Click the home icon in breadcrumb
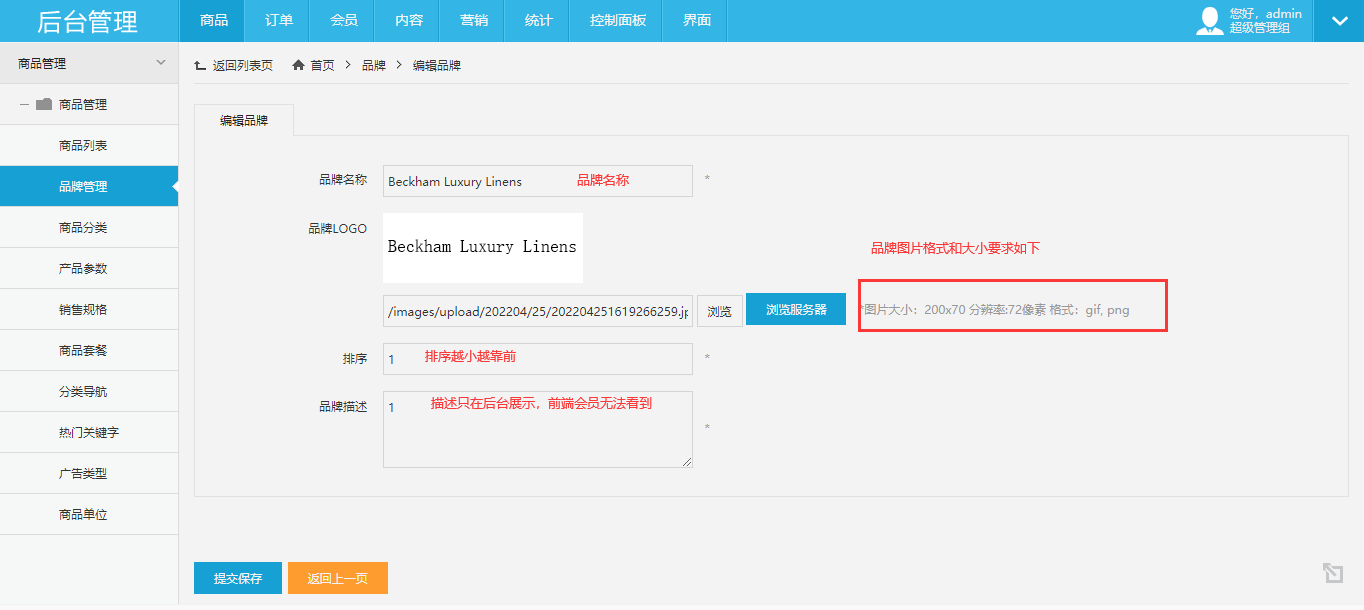The width and height of the screenshot is (1364, 610). click(x=298, y=65)
